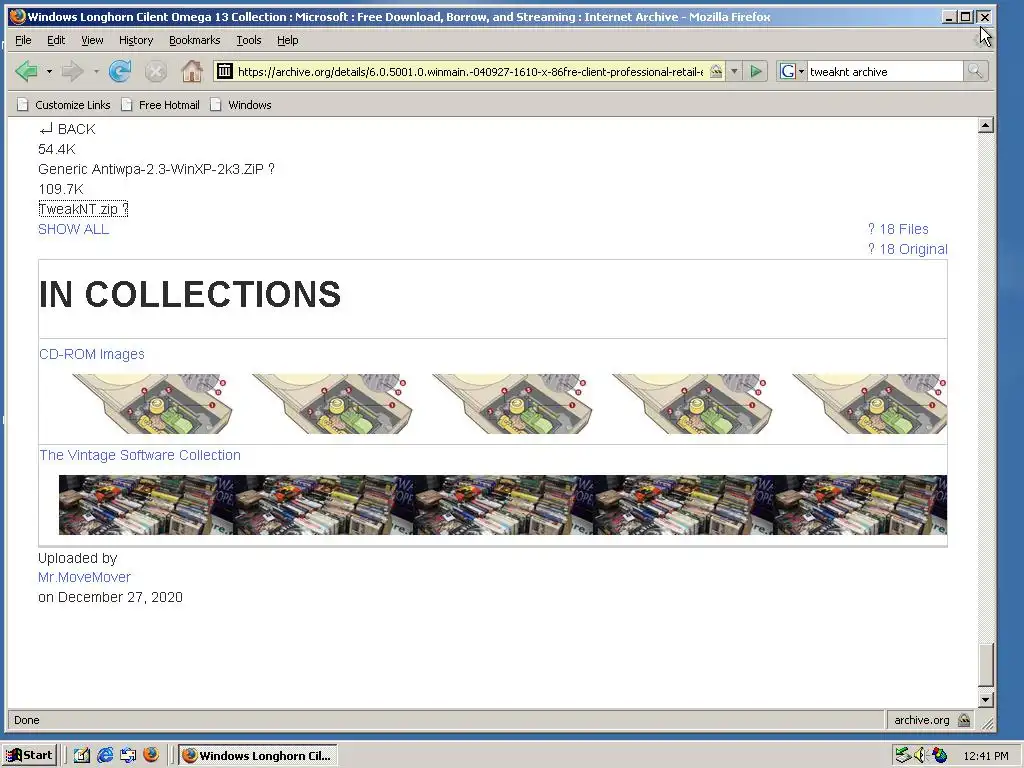Open the History menu
Screen dimensions: 1024x768
coord(136,40)
